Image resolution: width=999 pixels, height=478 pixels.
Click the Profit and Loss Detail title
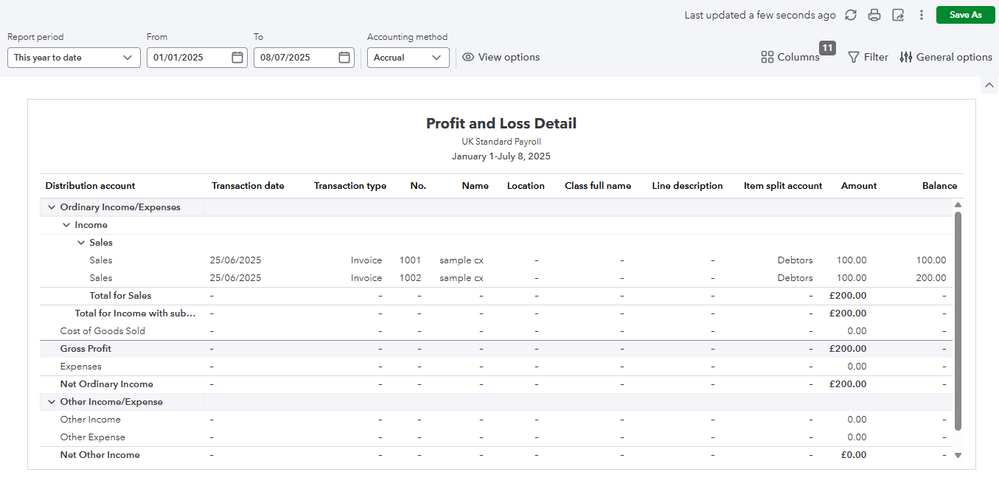(501, 124)
